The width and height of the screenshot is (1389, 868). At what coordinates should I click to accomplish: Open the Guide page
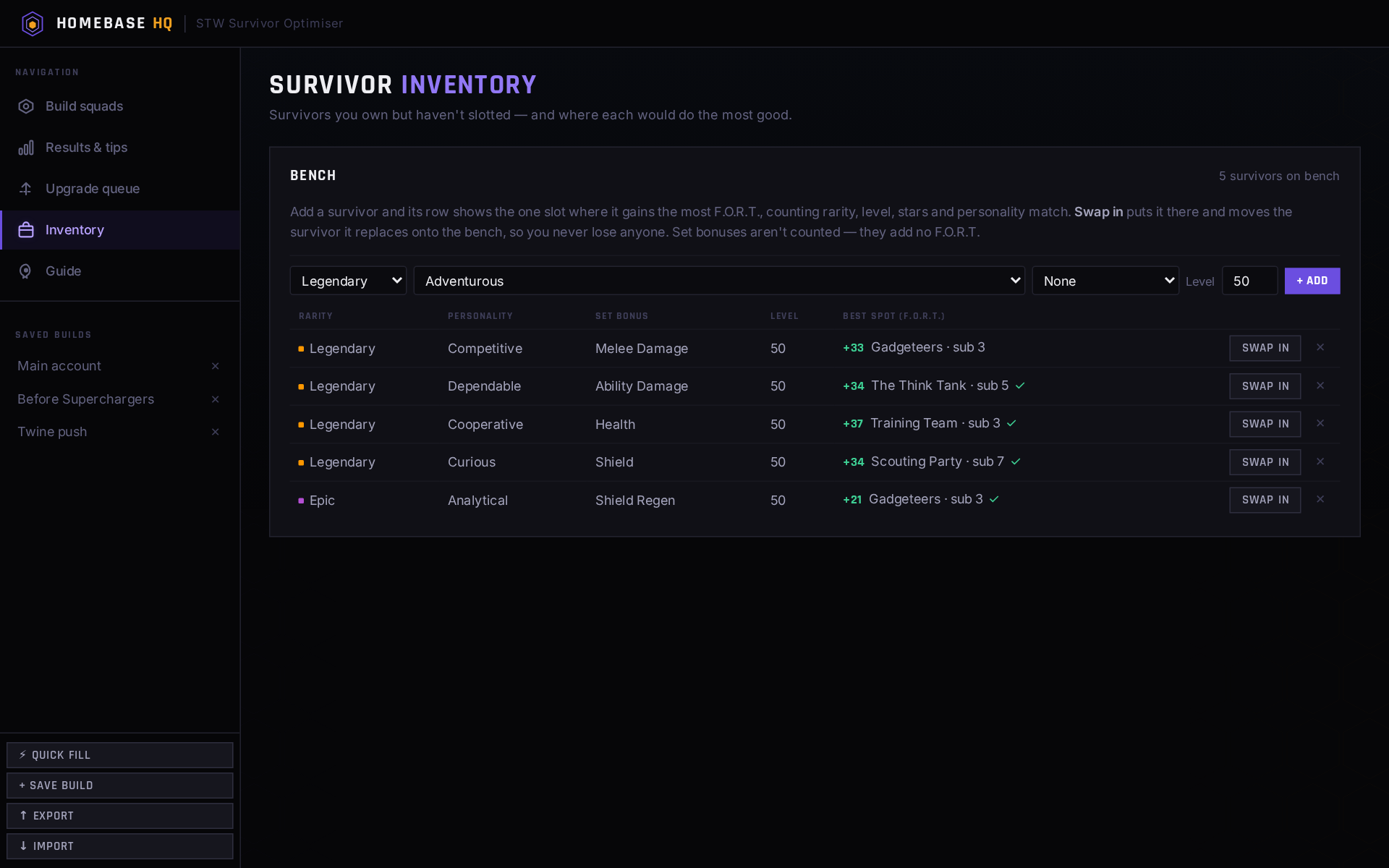point(120,271)
